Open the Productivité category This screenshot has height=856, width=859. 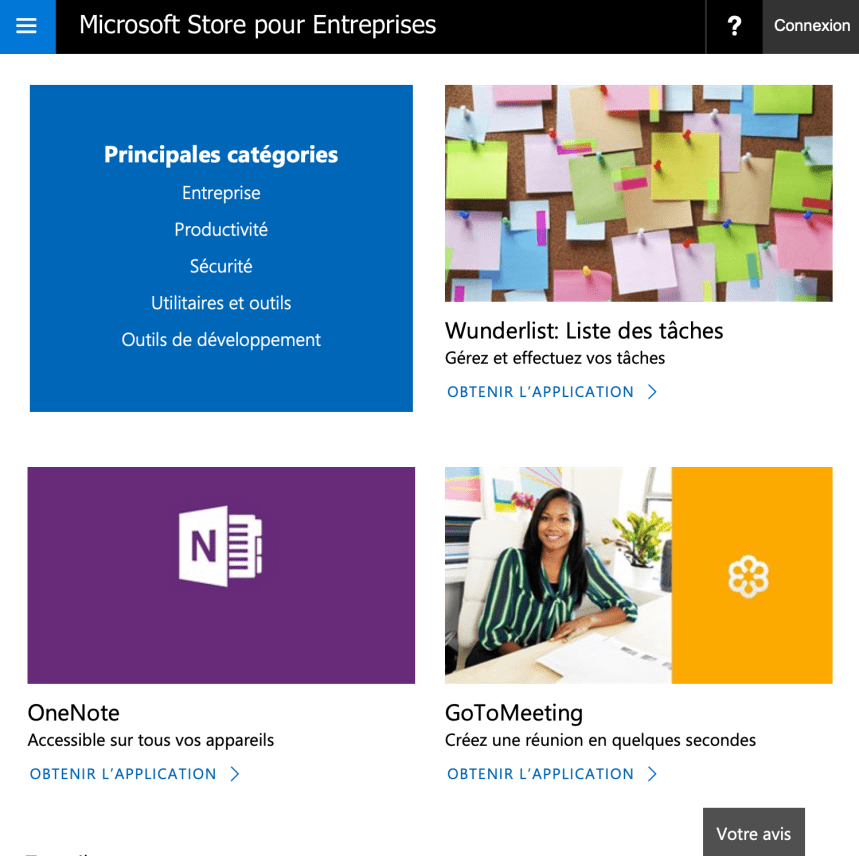[221, 229]
